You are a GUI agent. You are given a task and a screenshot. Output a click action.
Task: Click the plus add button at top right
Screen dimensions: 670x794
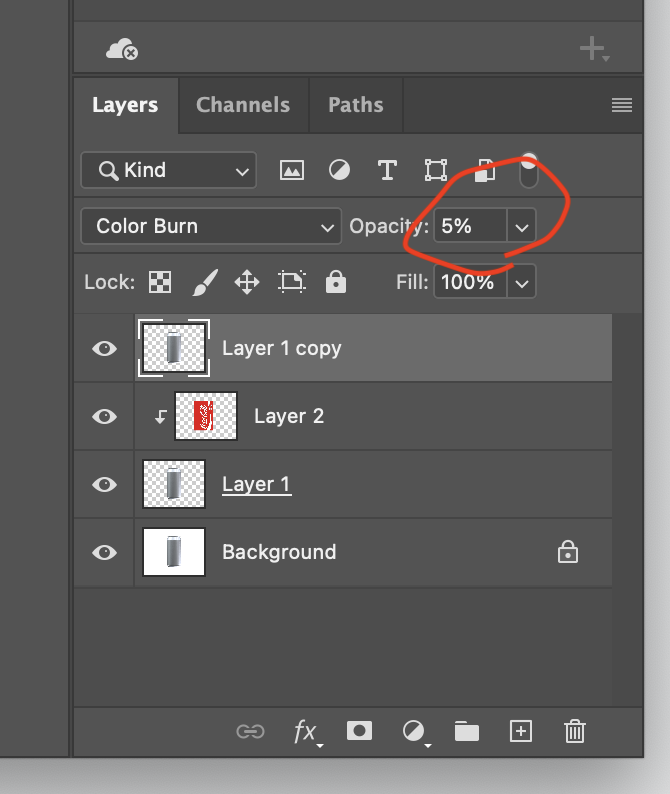pos(594,49)
